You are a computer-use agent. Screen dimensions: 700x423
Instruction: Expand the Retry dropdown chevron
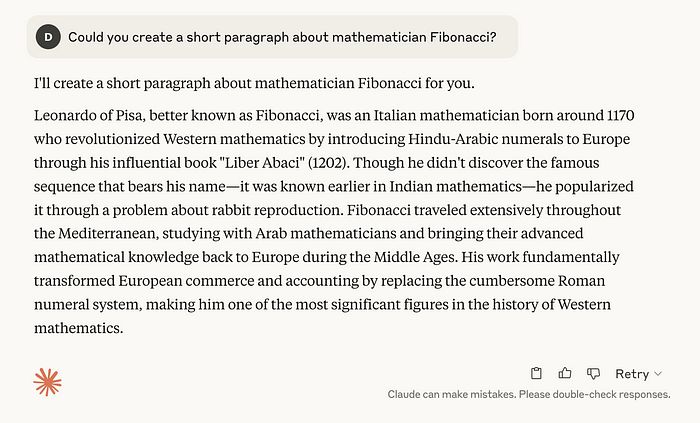coord(658,373)
